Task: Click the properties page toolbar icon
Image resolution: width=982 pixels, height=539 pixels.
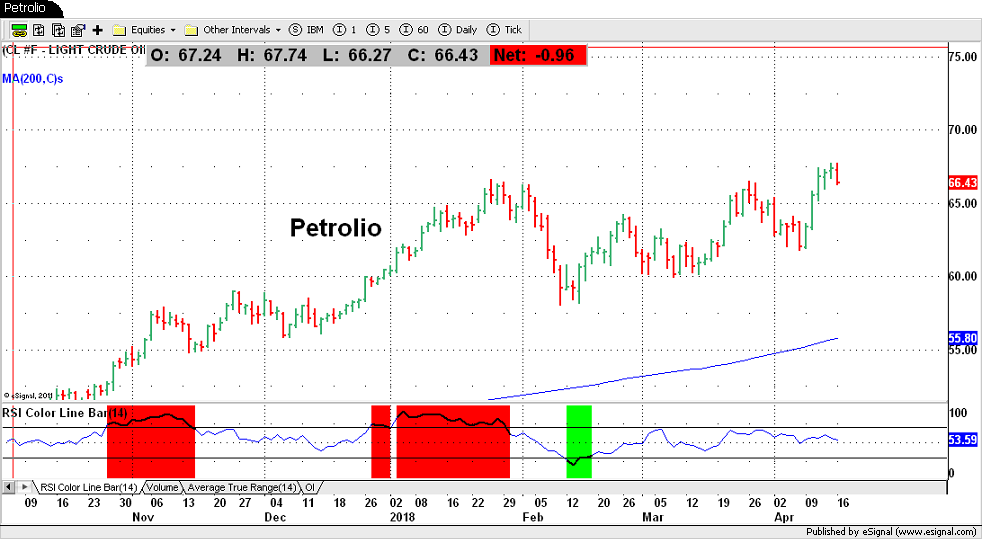Action: click(78, 29)
